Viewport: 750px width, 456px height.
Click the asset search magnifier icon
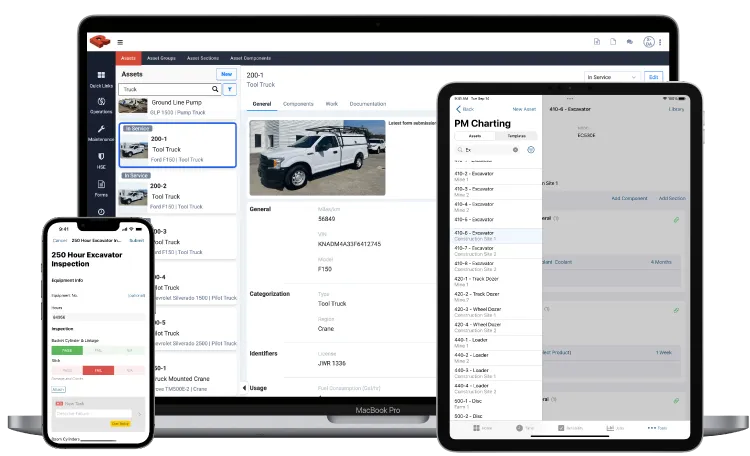[x=215, y=89]
